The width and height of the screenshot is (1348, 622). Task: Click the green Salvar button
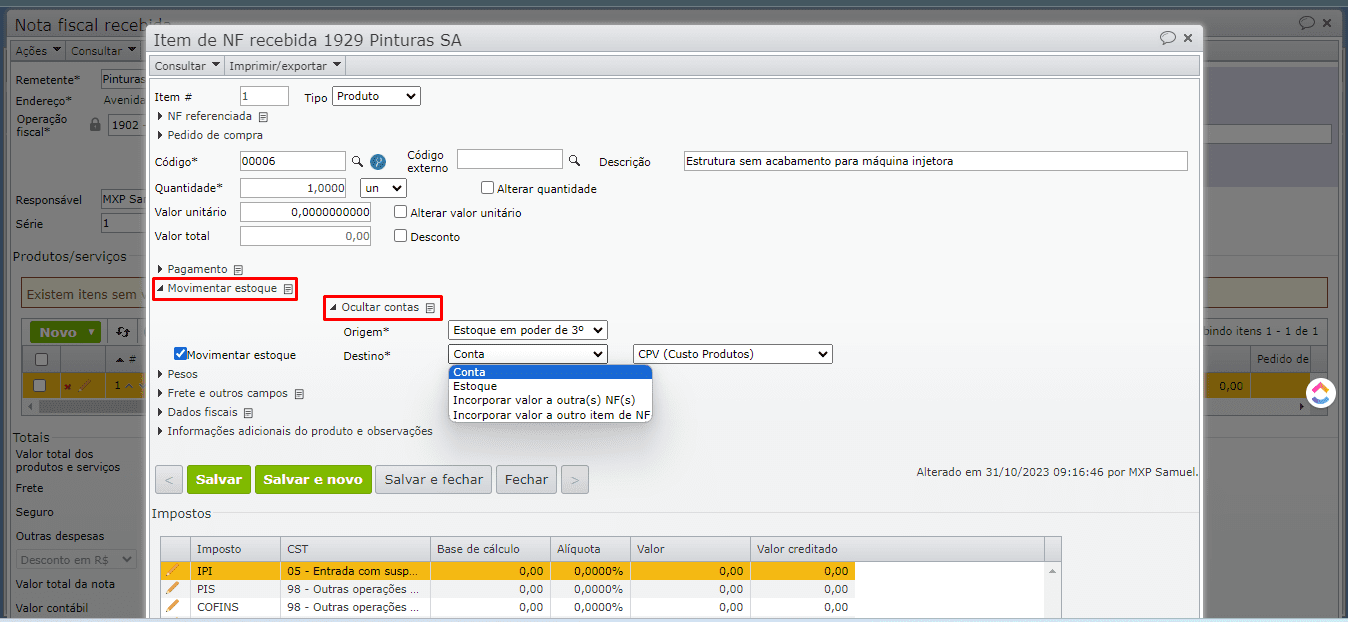[219, 480]
